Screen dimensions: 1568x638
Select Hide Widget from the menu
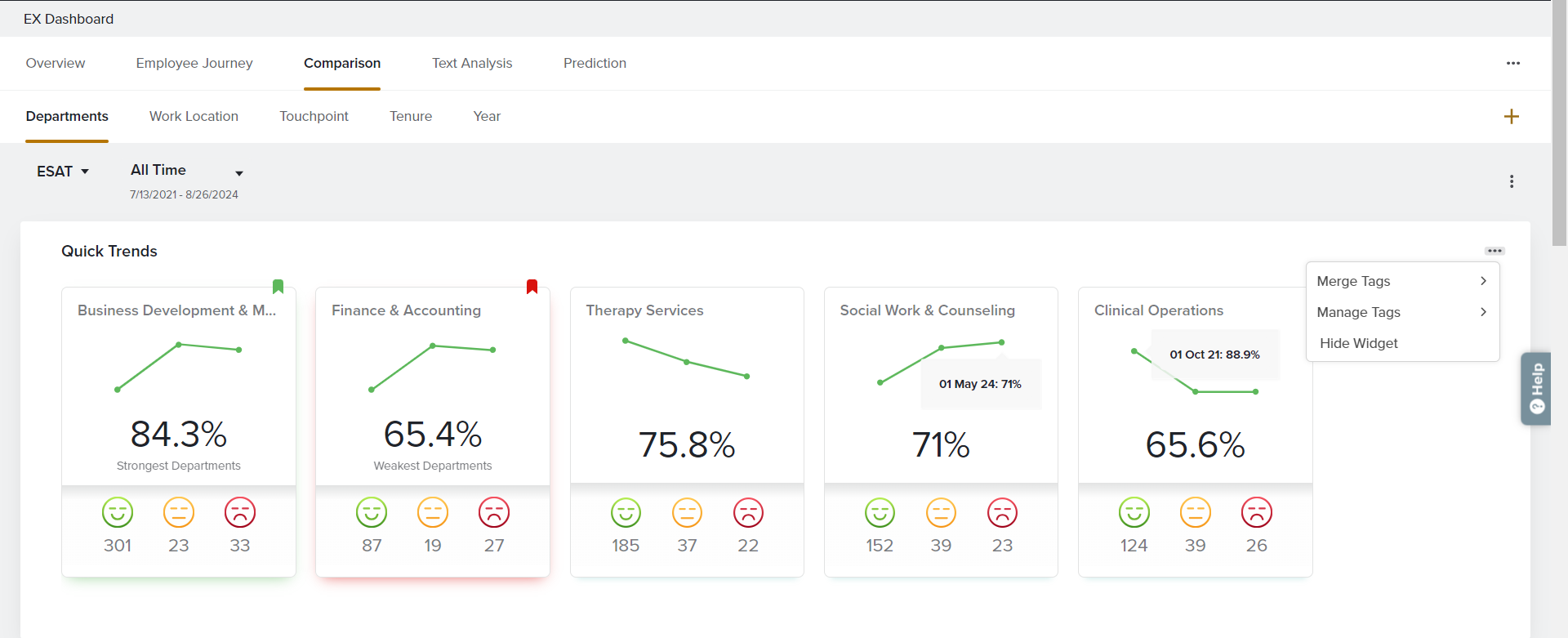1358,343
